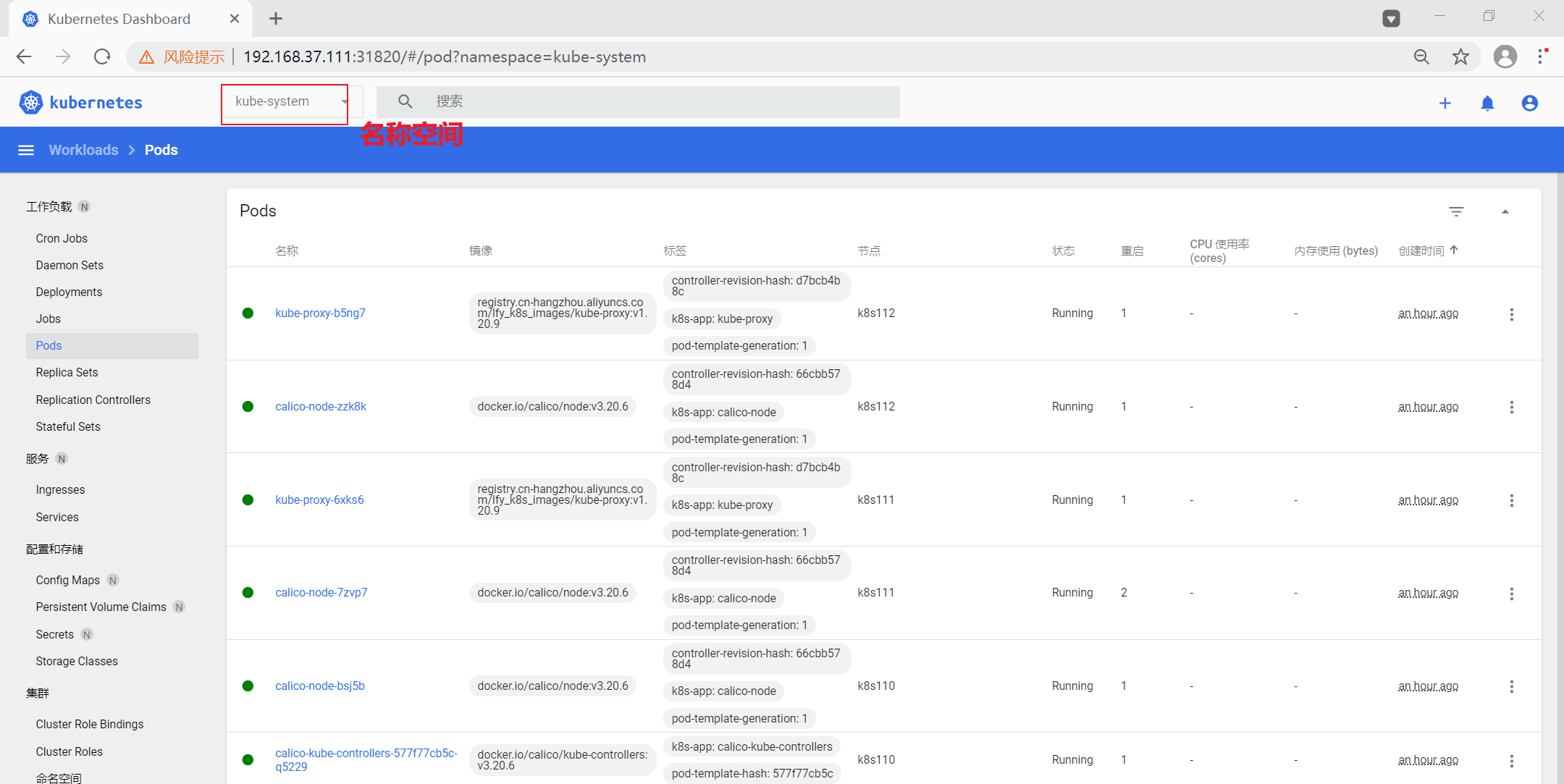This screenshot has width=1564, height=784.
Task: Click the 工作负载 section heading
Action: [x=49, y=207]
